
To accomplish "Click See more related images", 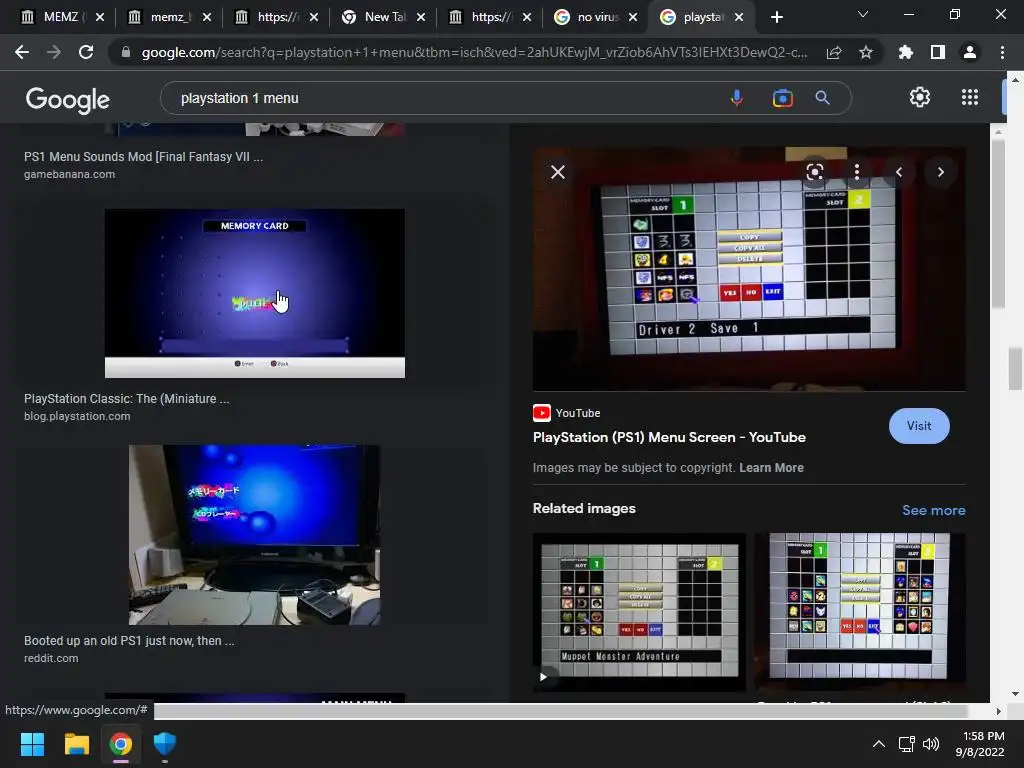I will pos(933,510).
